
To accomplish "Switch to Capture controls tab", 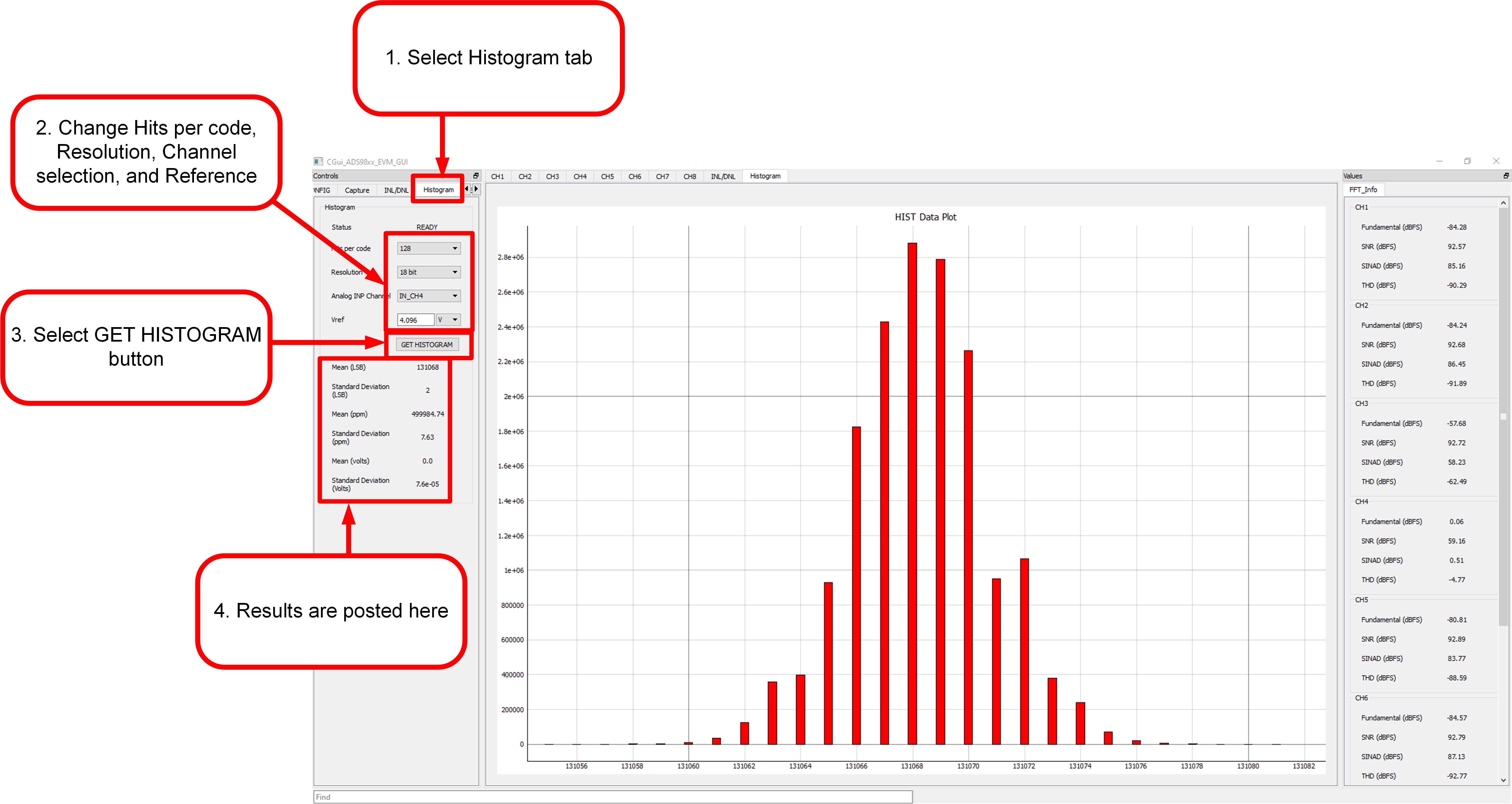I will pyautogui.click(x=357, y=190).
